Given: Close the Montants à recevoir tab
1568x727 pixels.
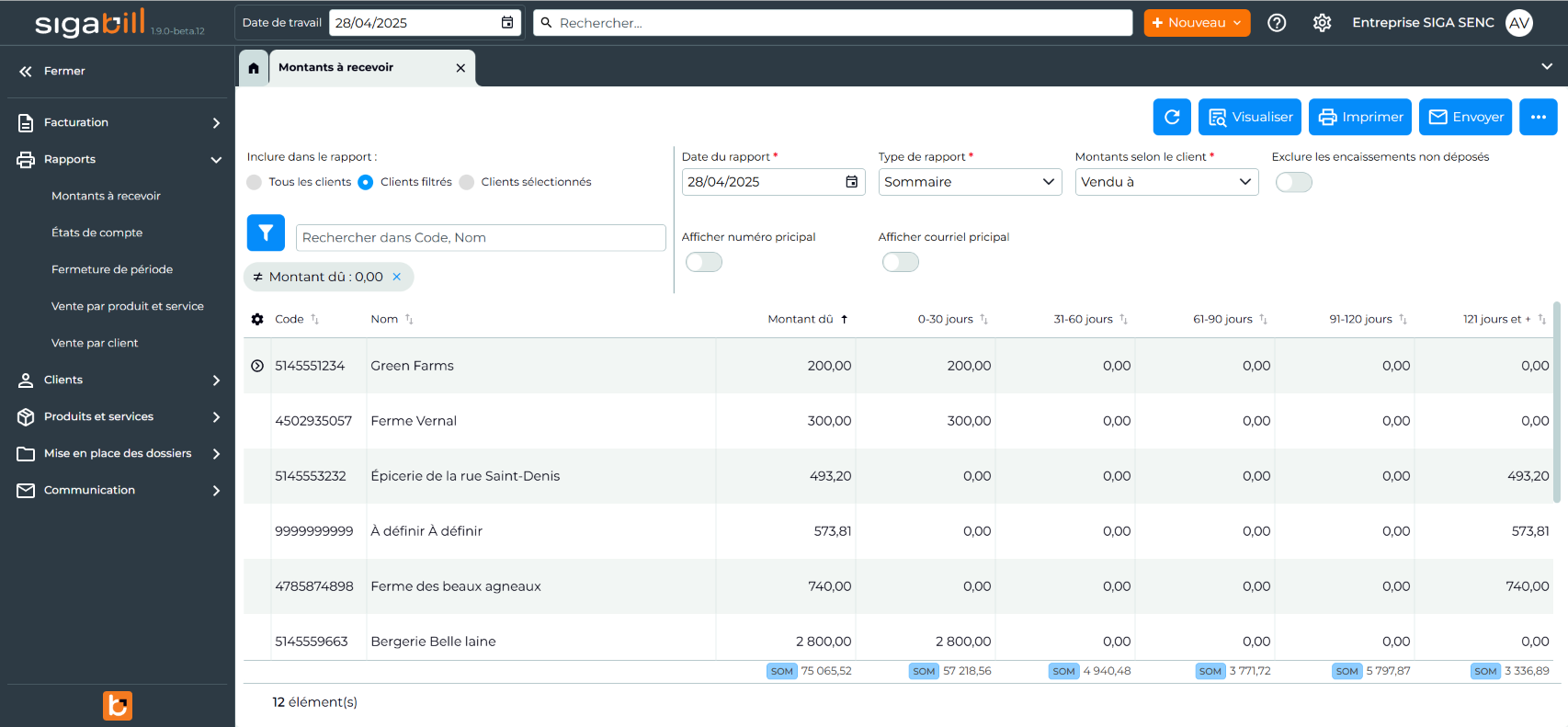Looking at the screenshot, I should tap(460, 68).
